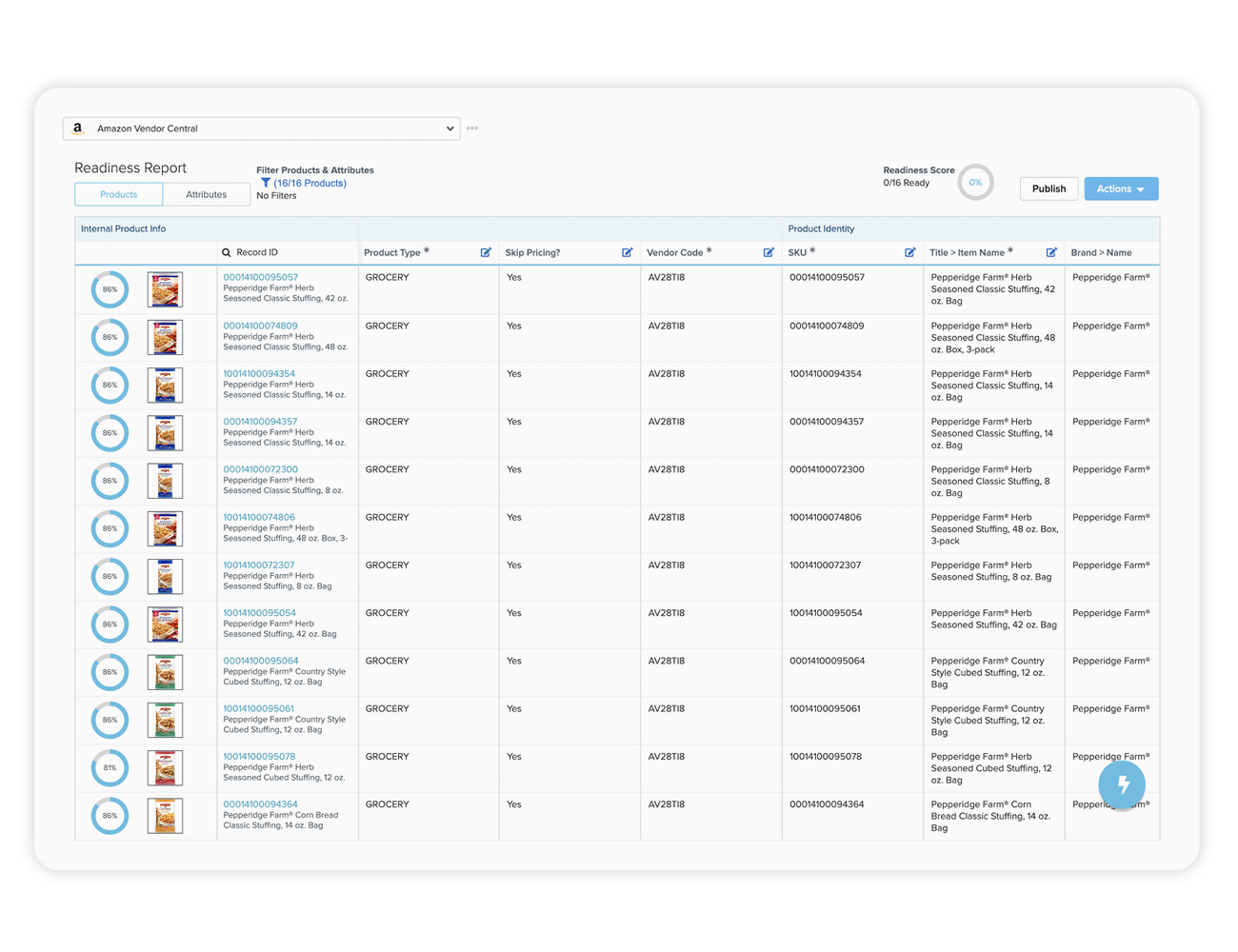Click the 81% readiness ring for 10014100095078
The width and height of the screenshot is (1238, 952).
(x=110, y=768)
